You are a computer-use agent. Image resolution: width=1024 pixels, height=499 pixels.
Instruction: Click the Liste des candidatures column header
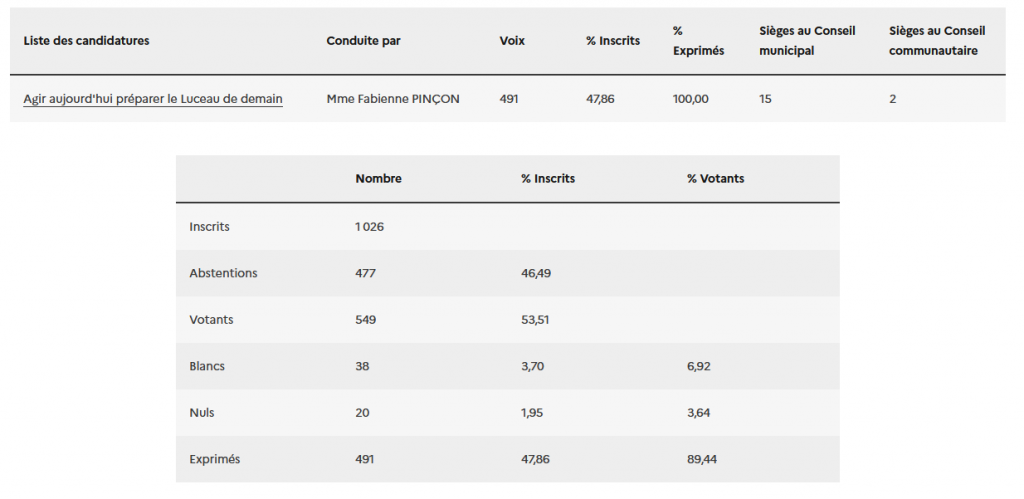coord(86,41)
